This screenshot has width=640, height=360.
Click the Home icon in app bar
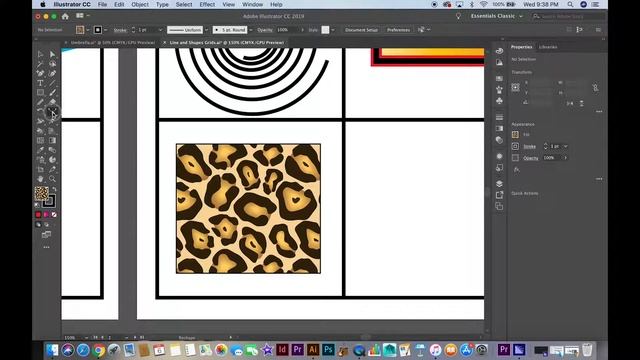(x=65, y=16)
